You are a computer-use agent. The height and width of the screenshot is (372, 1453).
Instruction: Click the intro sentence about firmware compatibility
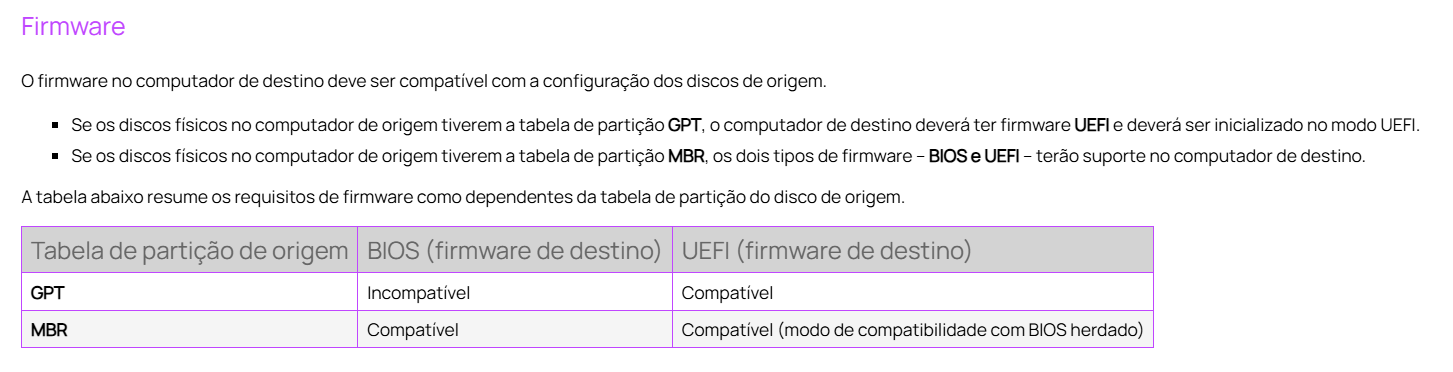[x=424, y=82]
